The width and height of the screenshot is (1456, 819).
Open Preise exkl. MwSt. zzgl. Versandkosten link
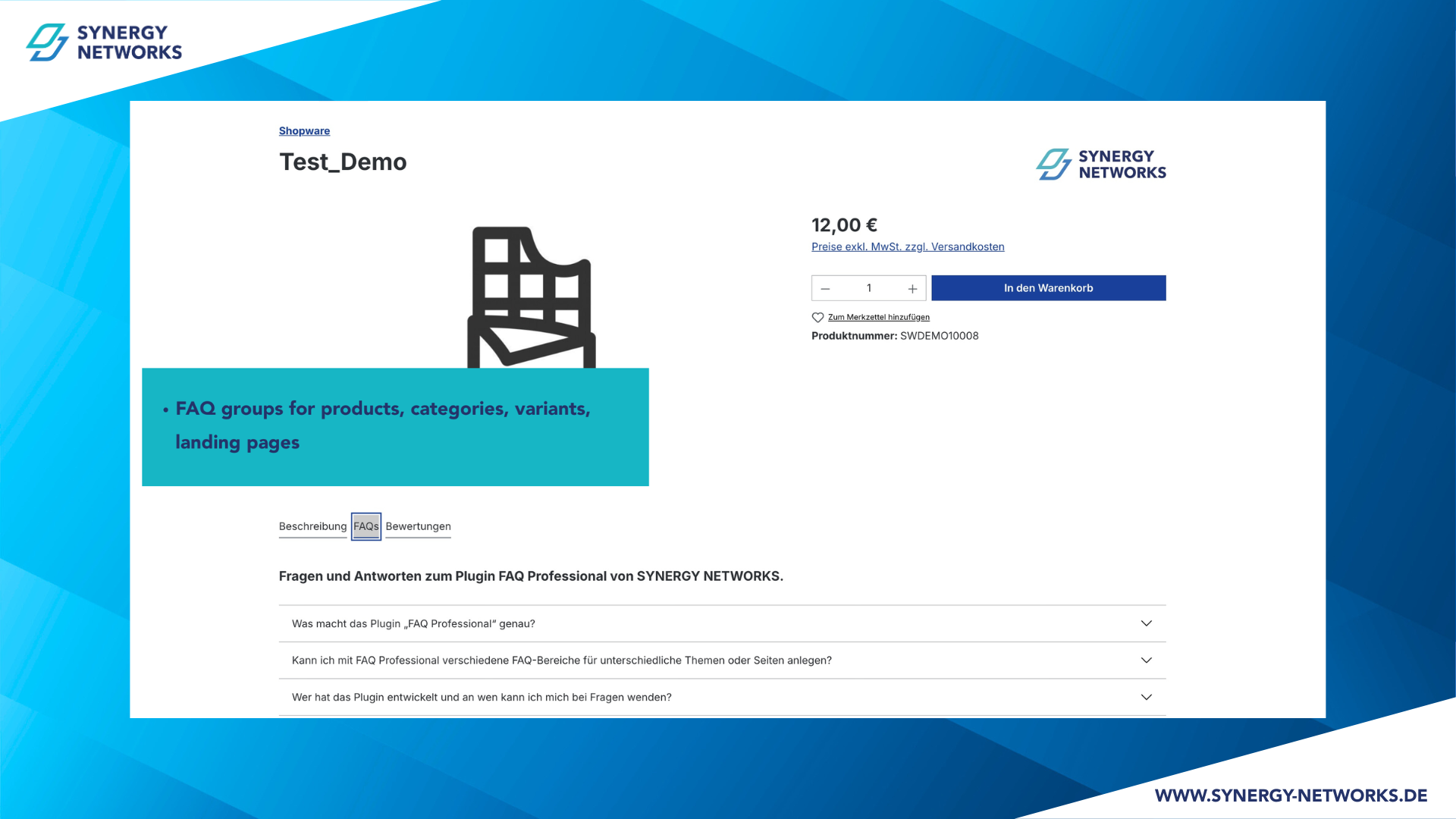(908, 246)
